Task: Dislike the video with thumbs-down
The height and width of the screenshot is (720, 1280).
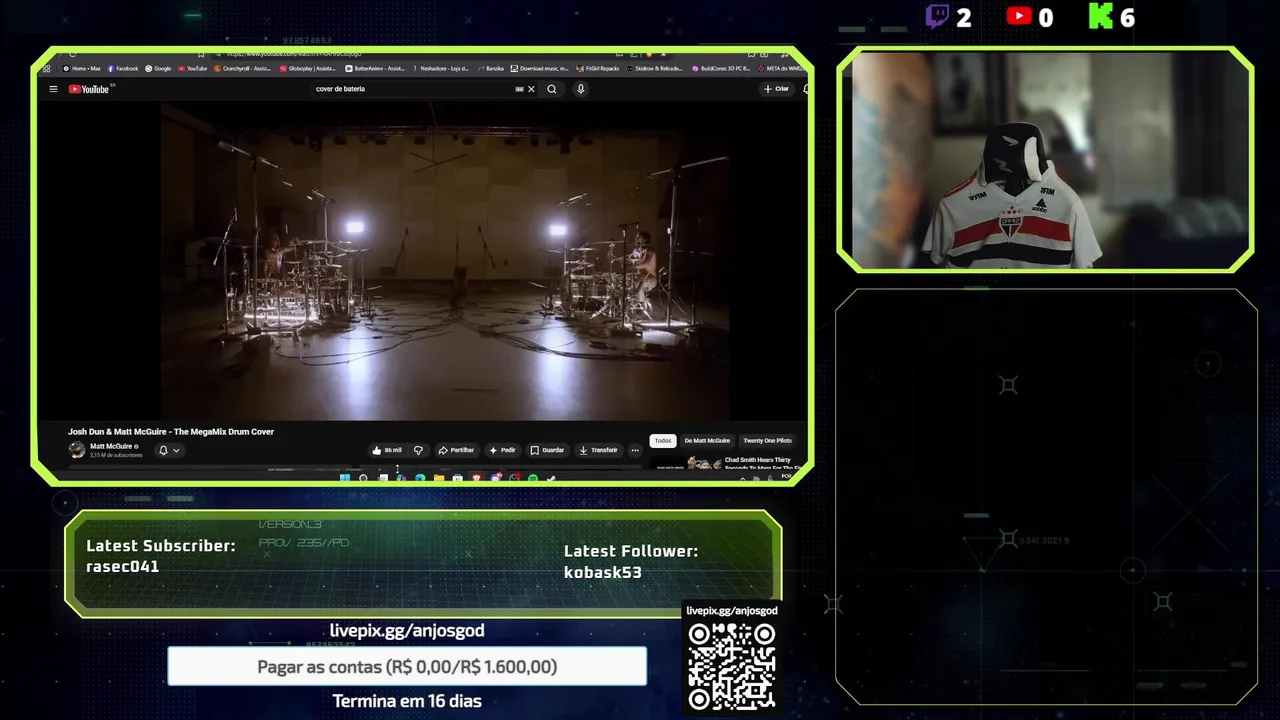Action: (x=419, y=450)
